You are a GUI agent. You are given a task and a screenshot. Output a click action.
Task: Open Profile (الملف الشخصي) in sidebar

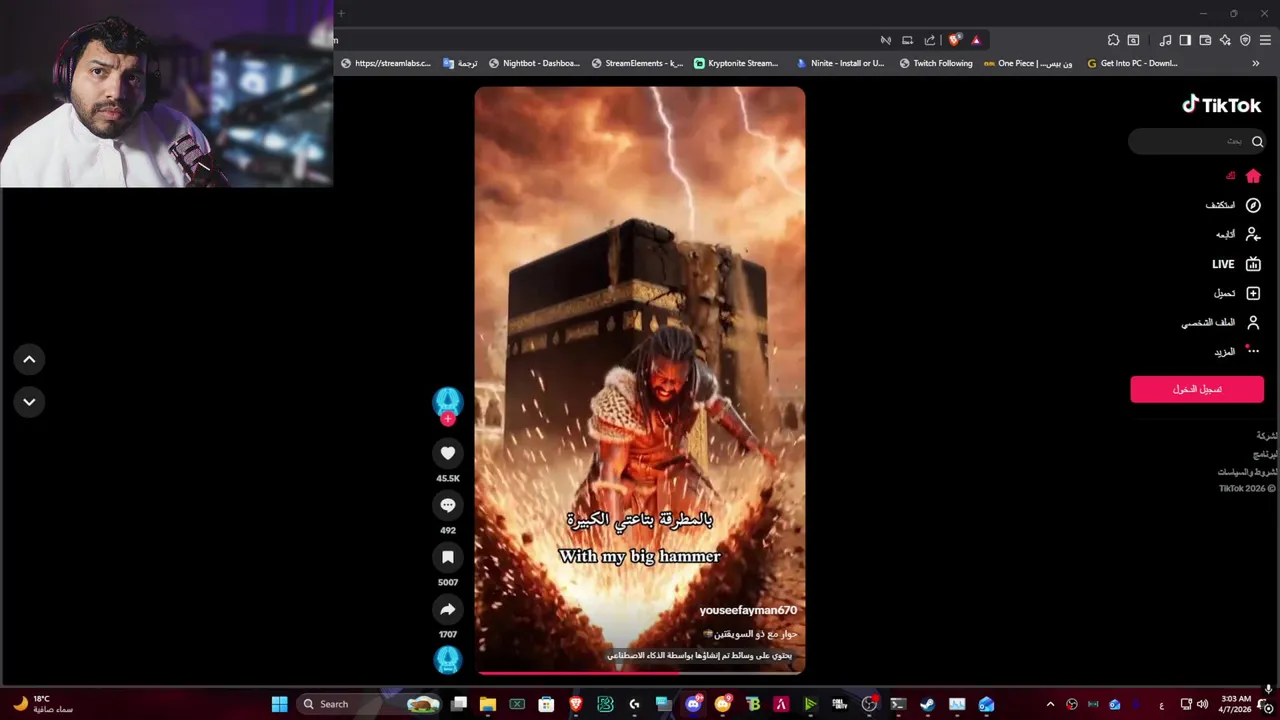point(1221,323)
